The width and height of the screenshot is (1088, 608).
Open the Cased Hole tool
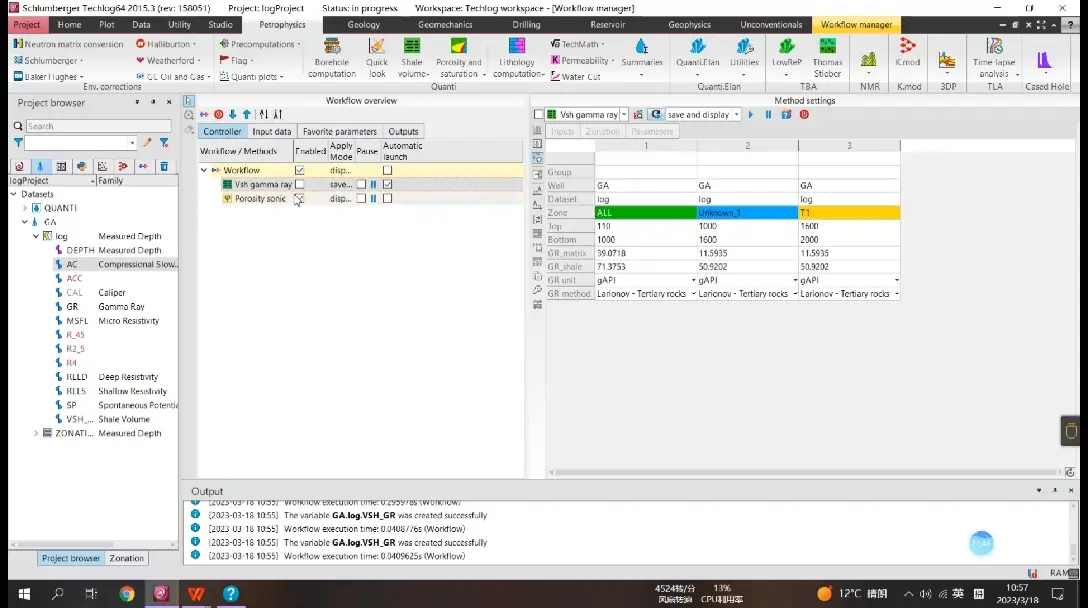(1044, 60)
